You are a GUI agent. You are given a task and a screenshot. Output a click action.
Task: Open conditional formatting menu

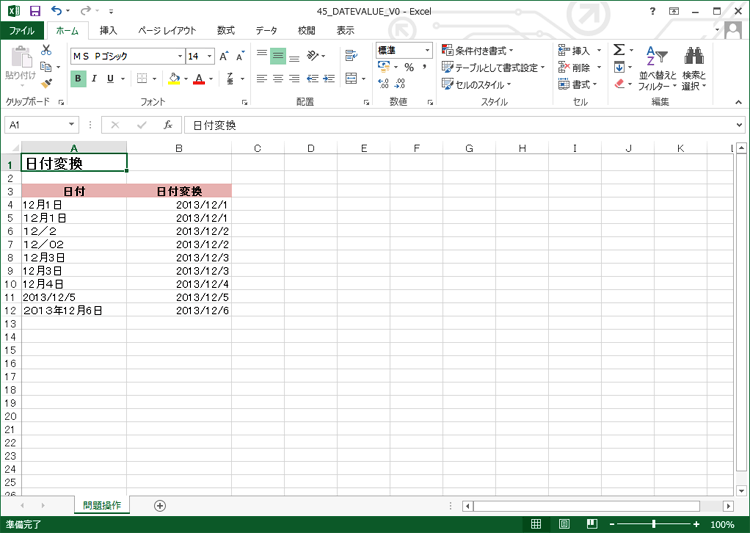[x=477, y=50]
